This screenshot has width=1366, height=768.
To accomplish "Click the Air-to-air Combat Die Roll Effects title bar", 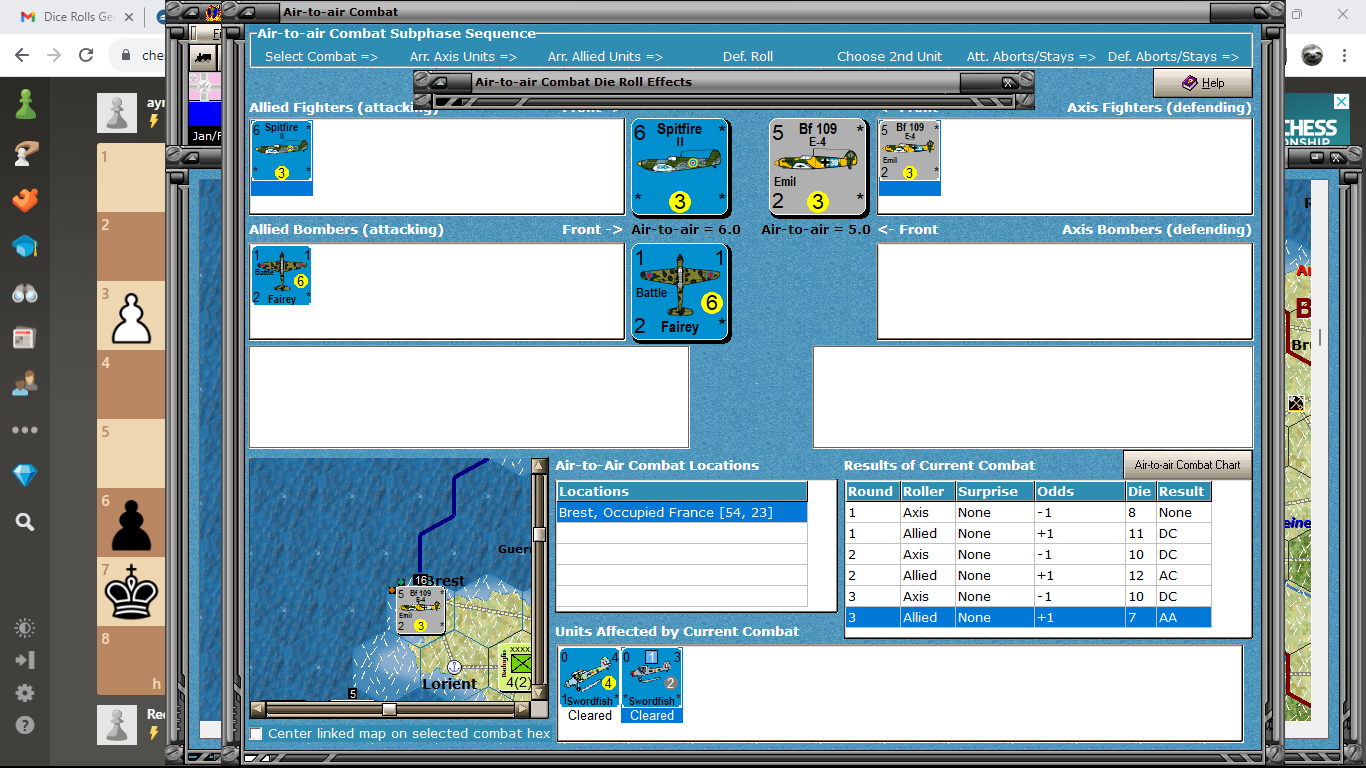I will pyautogui.click(x=723, y=82).
